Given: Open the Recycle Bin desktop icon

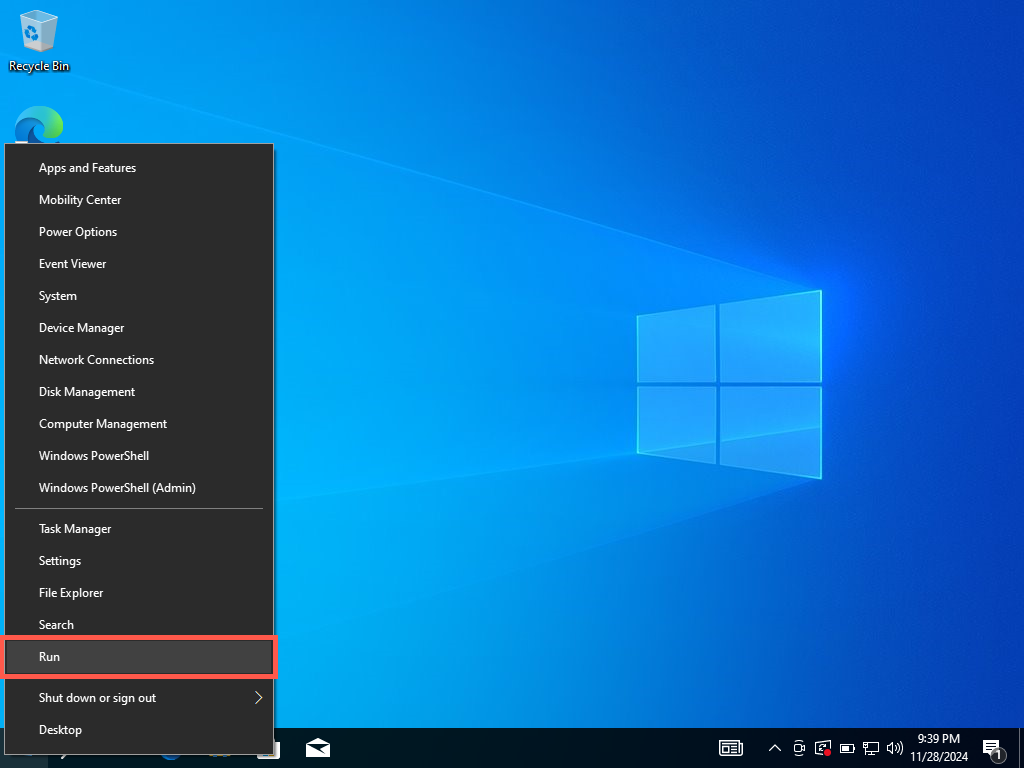Looking at the screenshot, I should tap(39, 41).
